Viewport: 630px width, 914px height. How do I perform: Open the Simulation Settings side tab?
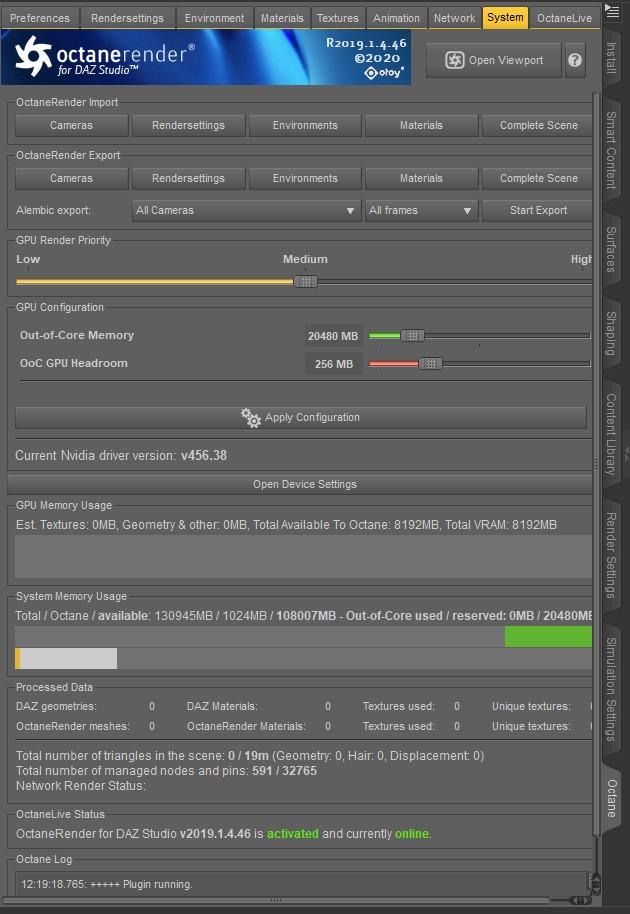tap(611, 689)
